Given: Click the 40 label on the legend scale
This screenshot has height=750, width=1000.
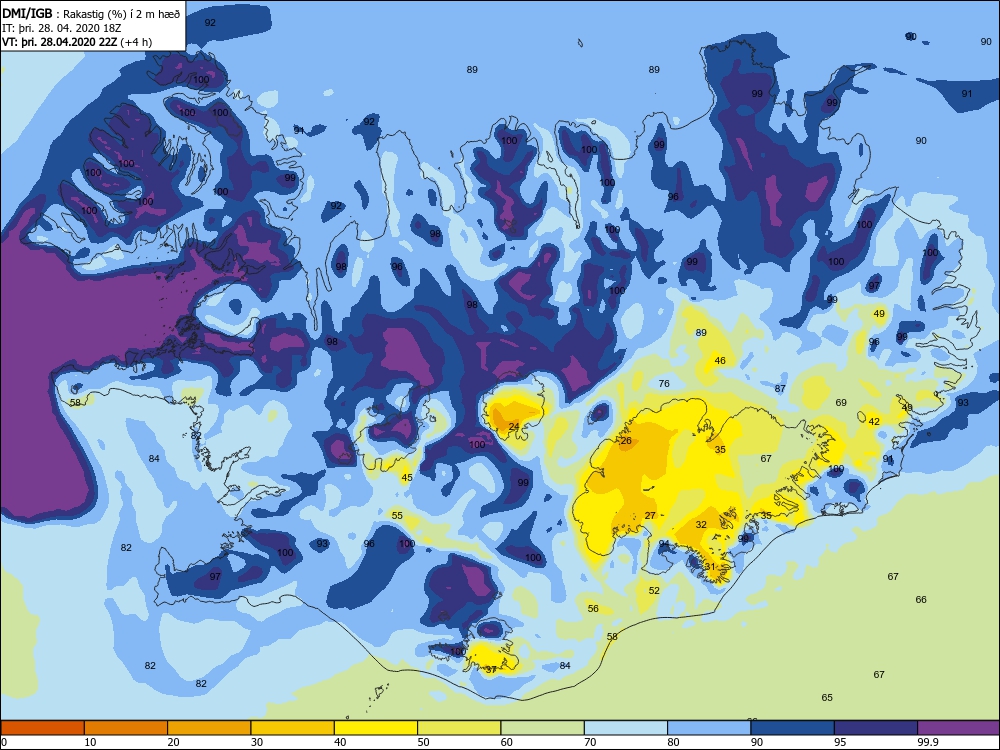Looking at the screenshot, I should point(341,742).
